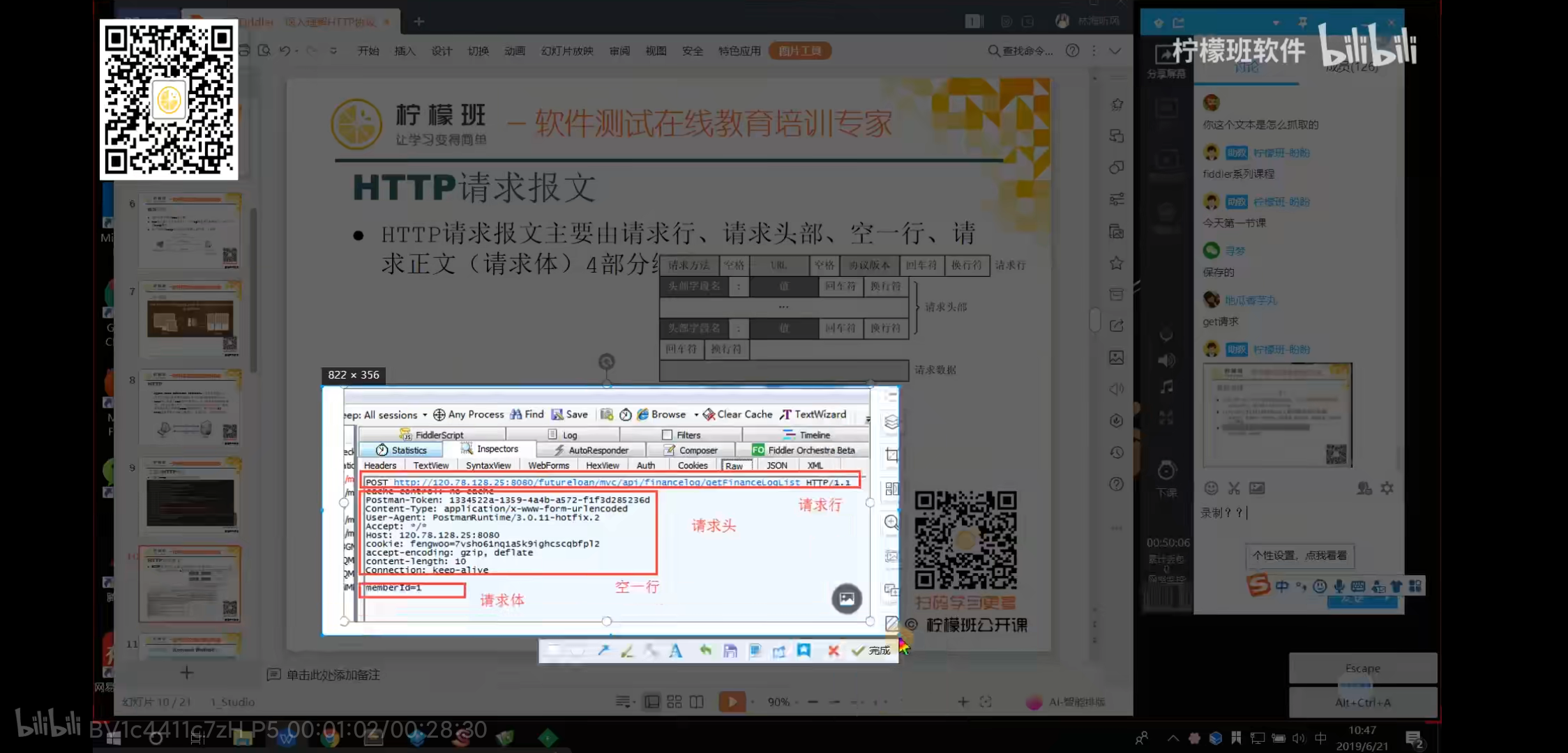This screenshot has height=753, width=1568.
Task: Click the zoom slider in status bar
Action: pyautogui.click(x=887, y=701)
